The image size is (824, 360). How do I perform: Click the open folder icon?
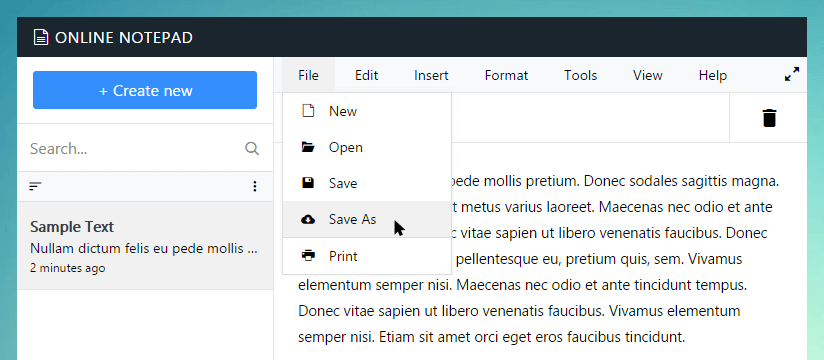[x=308, y=147]
